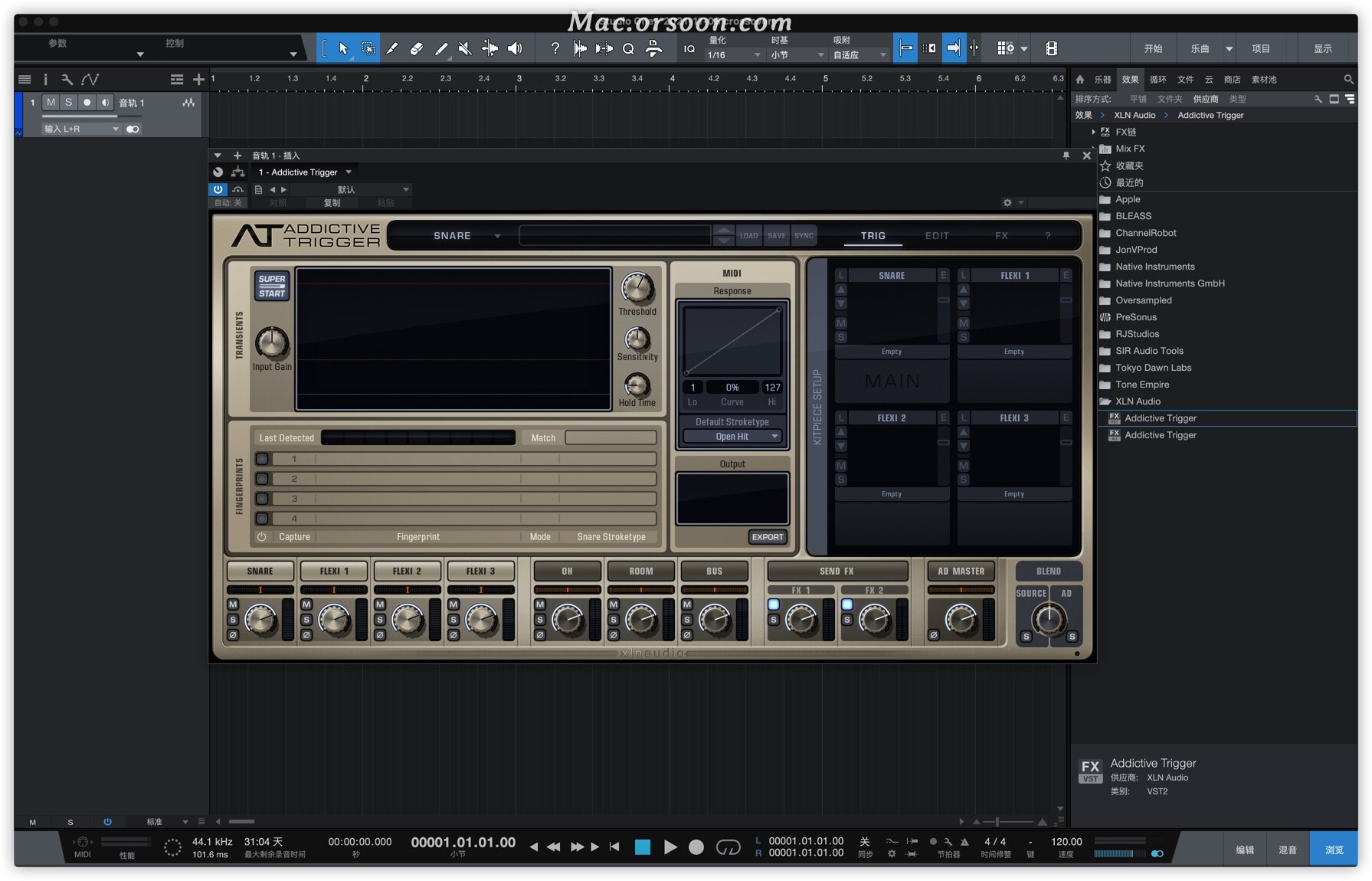Open 乐器 instruments browser tab

point(1102,79)
